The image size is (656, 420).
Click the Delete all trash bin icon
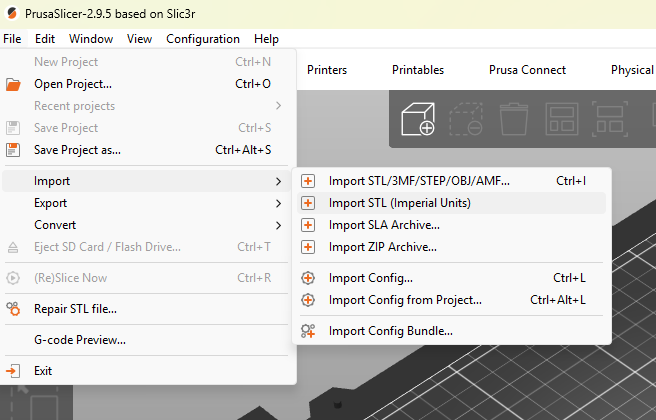pos(514,119)
